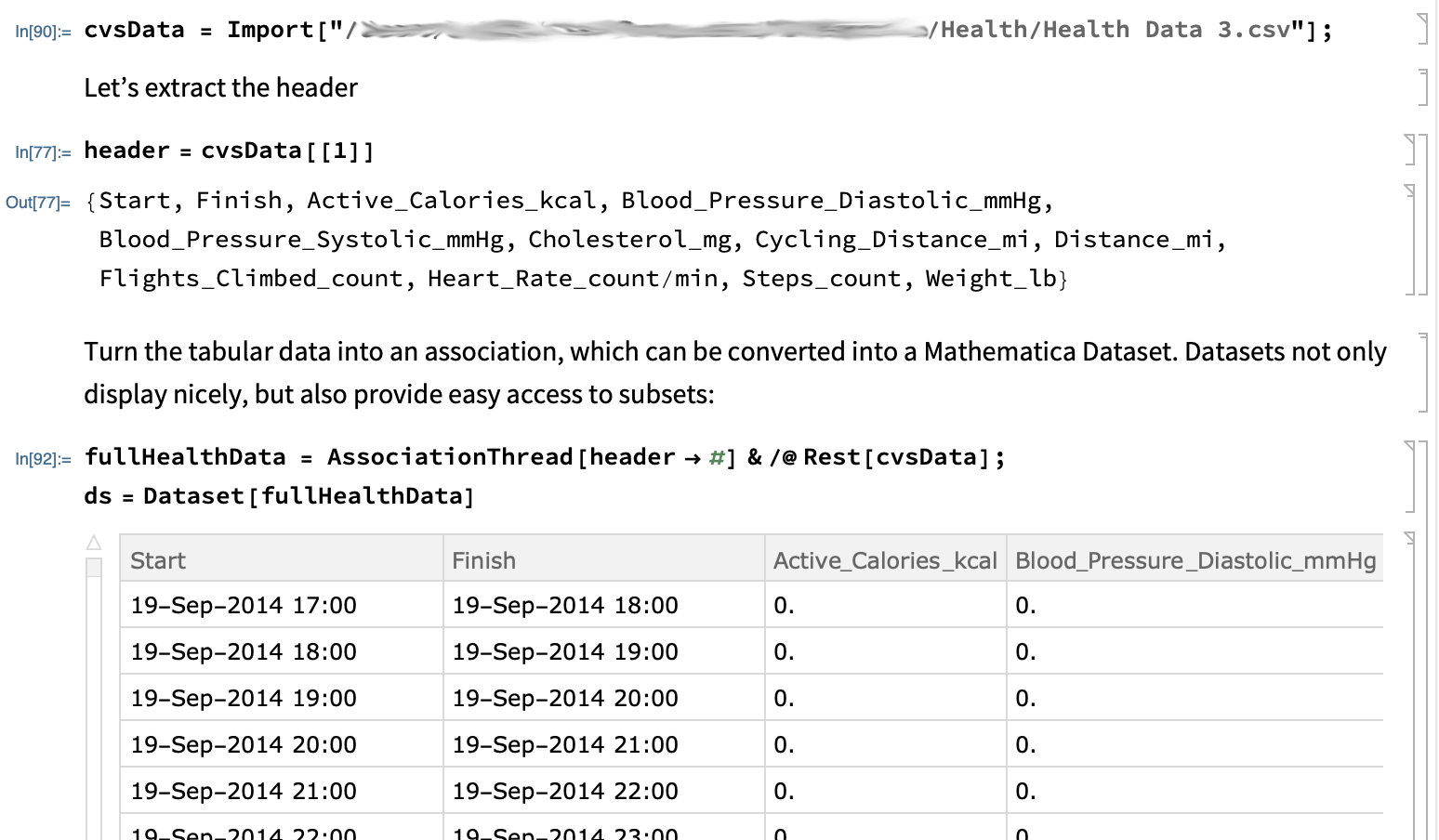Select the bracket of the 'Let's extract the header' cell
Viewport: 1439px width, 840px height.
[x=1422, y=86]
